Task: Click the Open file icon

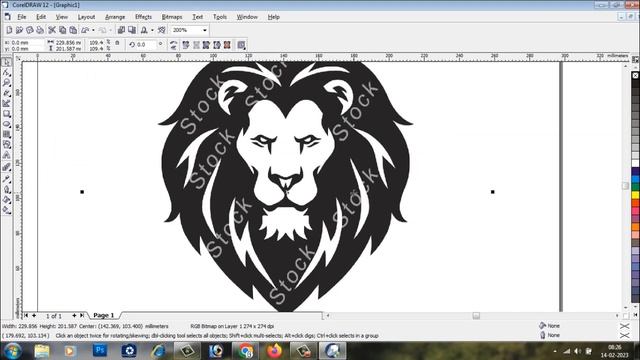Action: (19, 30)
